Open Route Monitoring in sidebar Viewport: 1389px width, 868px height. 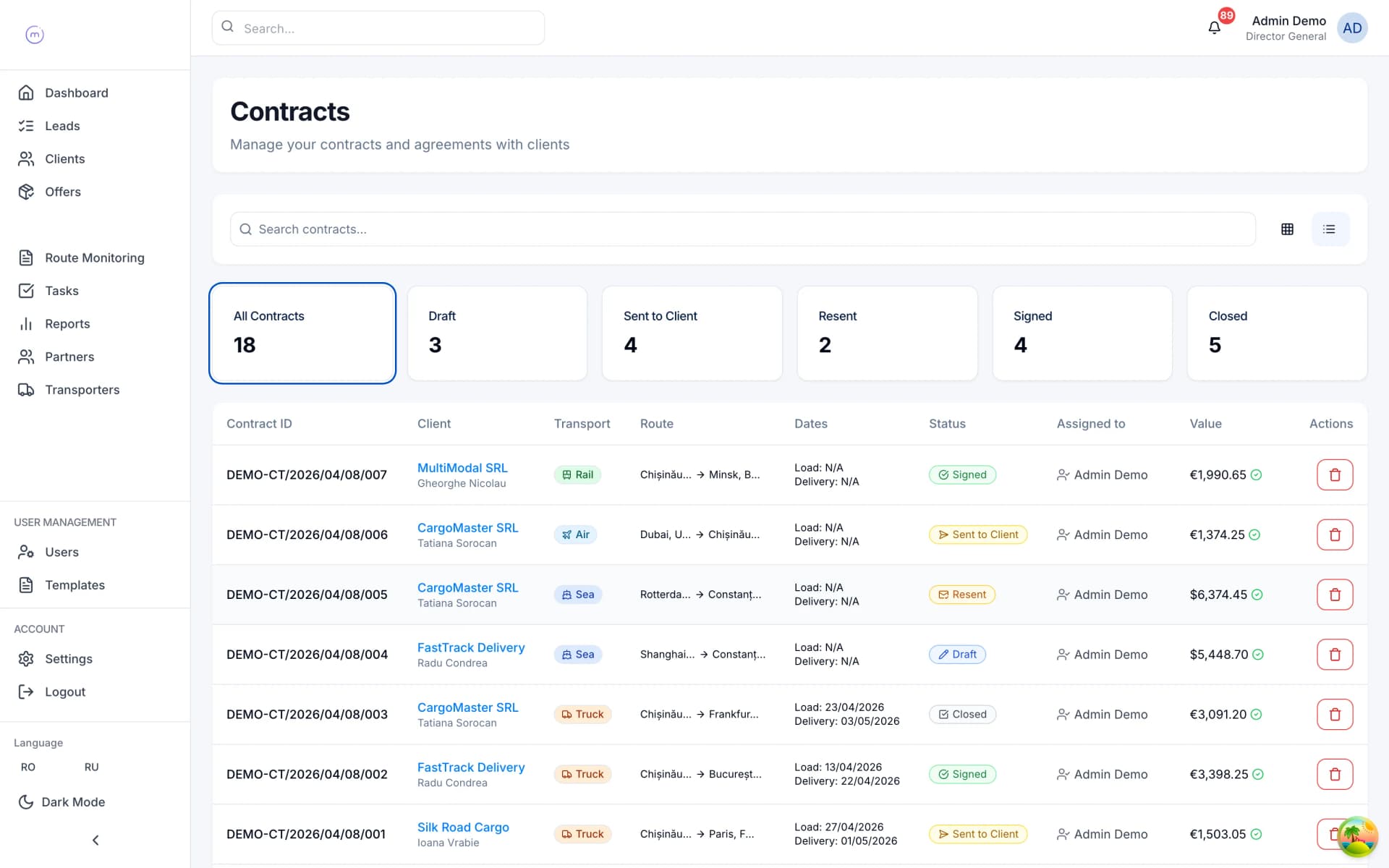click(x=95, y=258)
